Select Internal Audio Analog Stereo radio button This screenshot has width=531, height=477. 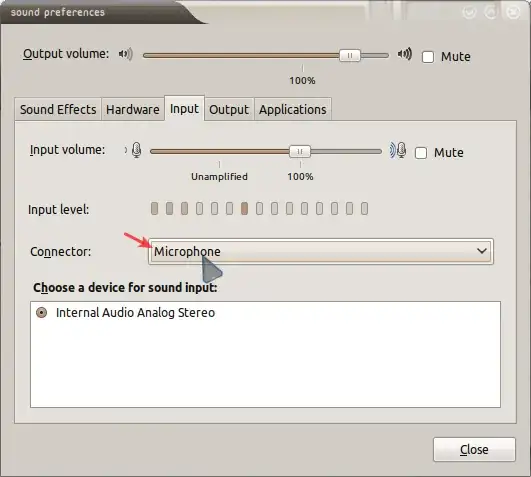42,312
